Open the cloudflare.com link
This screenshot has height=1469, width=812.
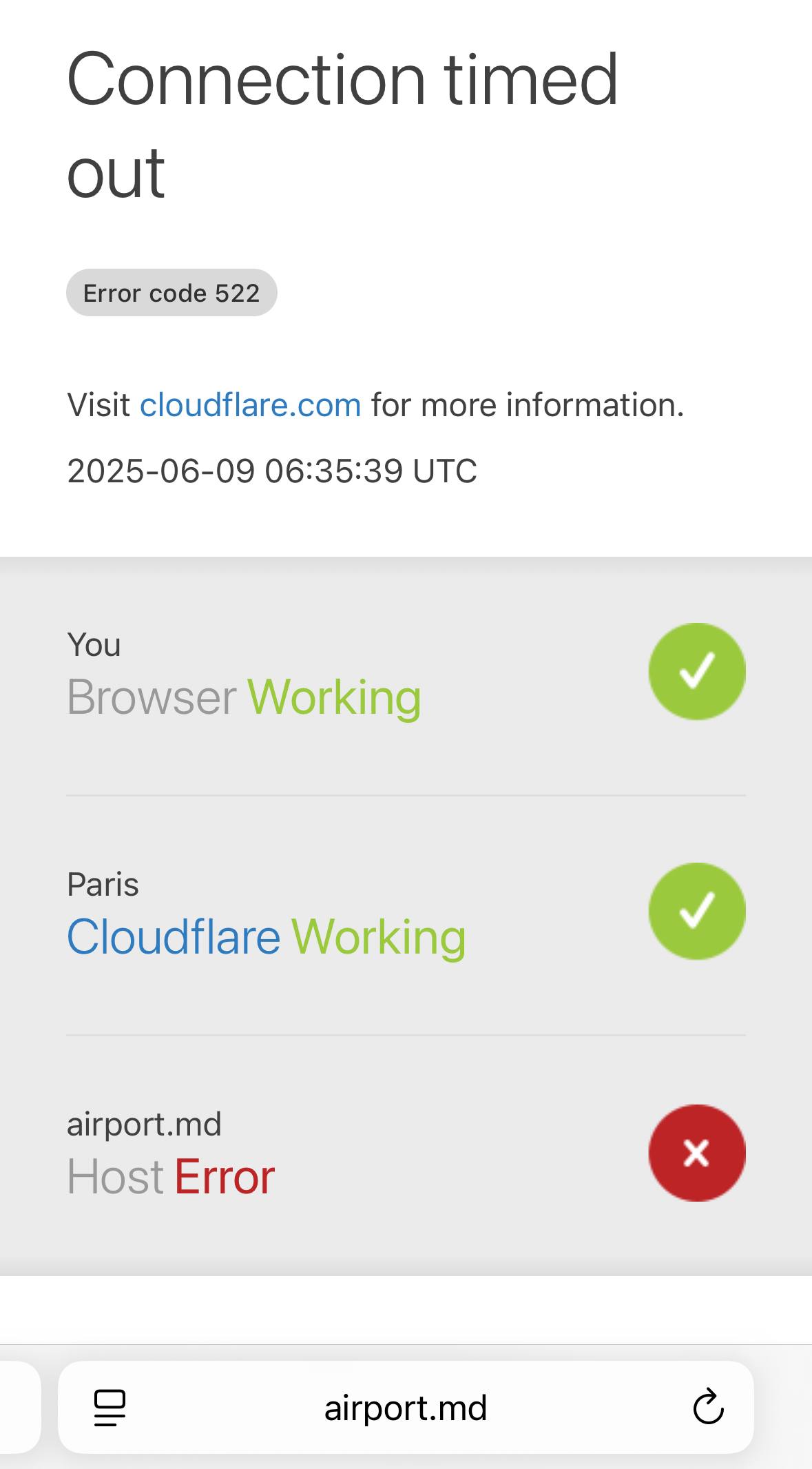point(251,404)
